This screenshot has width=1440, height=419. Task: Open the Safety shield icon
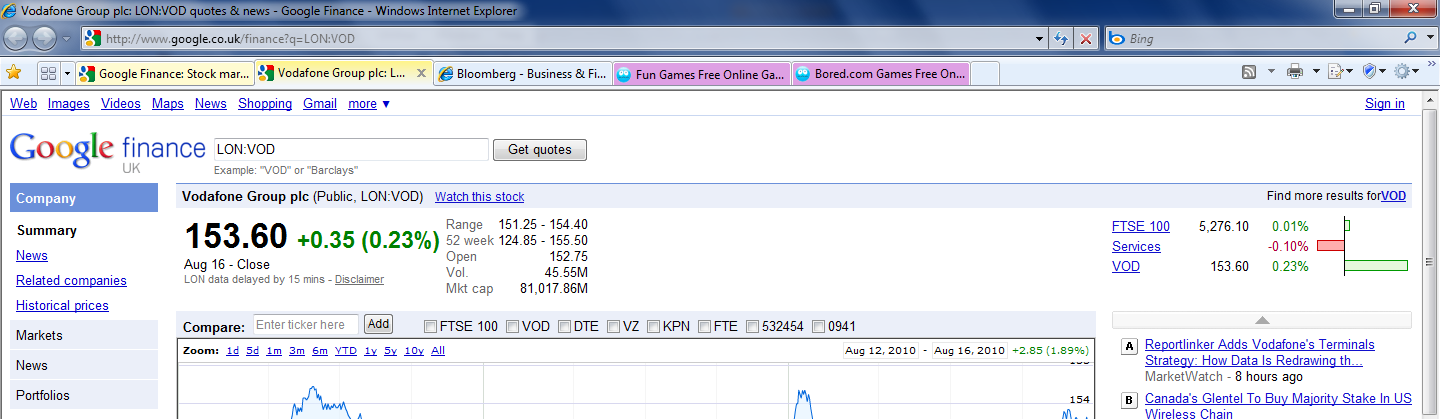coord(1370,72)
